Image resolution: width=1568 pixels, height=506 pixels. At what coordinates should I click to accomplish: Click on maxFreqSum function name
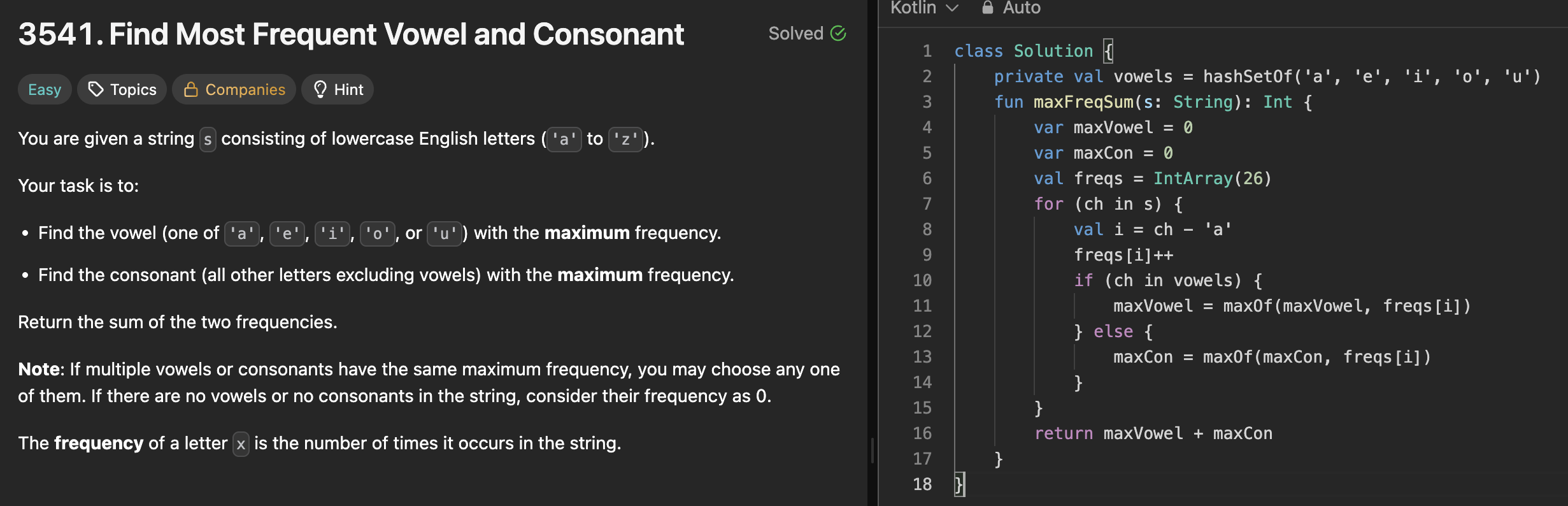1083,102
